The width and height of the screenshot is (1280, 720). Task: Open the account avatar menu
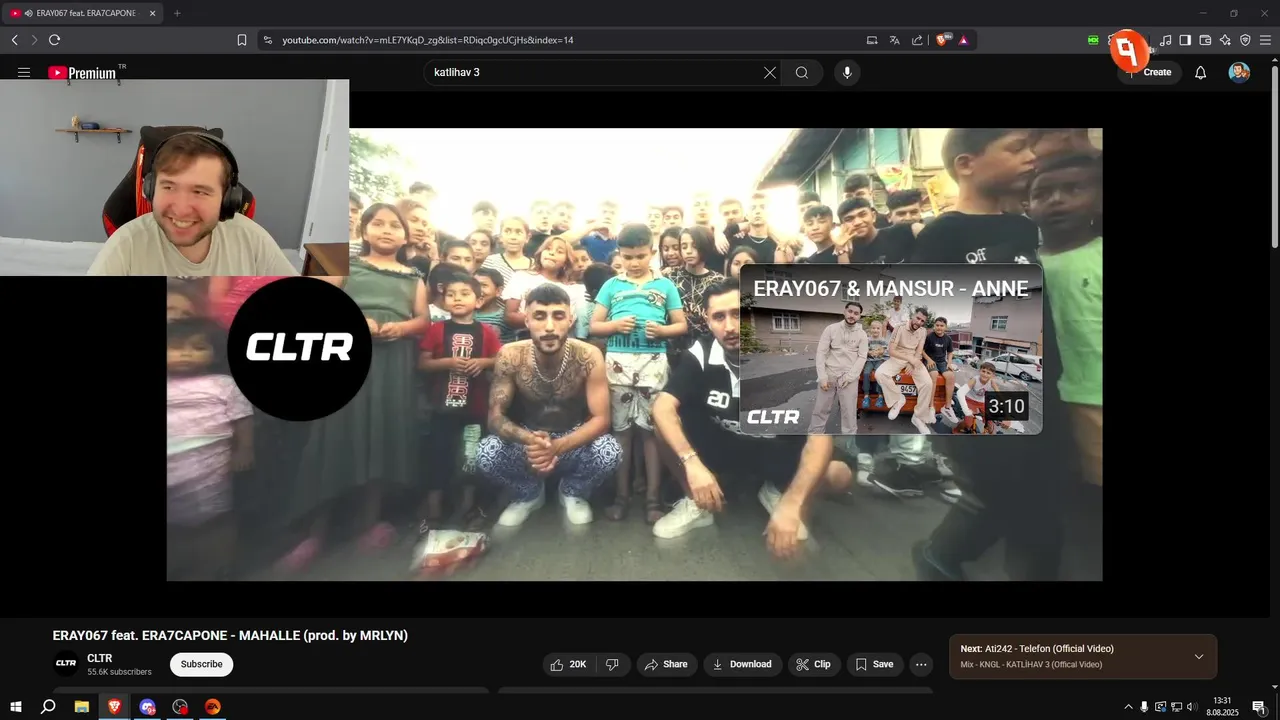(1239, 72)
